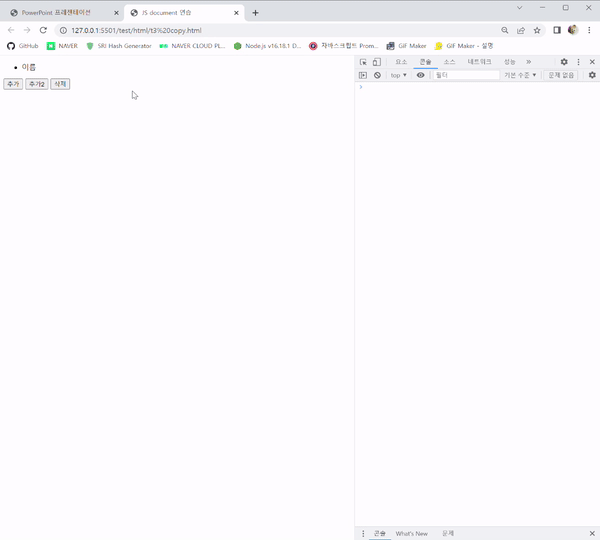Open the 자바스크립트 Prom... bookmark

coord(343,46)
